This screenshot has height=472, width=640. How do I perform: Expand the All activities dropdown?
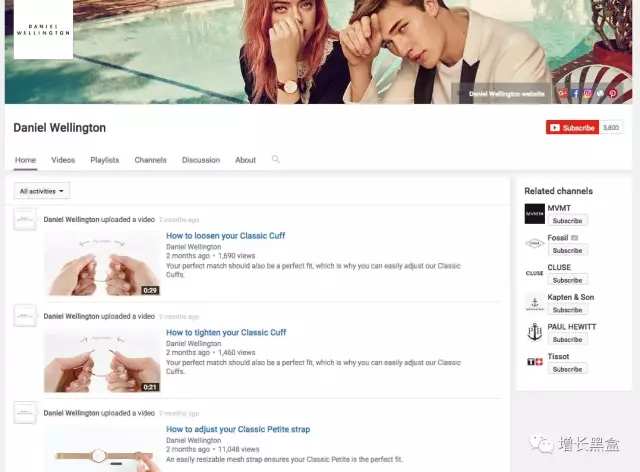coord(42,191)
